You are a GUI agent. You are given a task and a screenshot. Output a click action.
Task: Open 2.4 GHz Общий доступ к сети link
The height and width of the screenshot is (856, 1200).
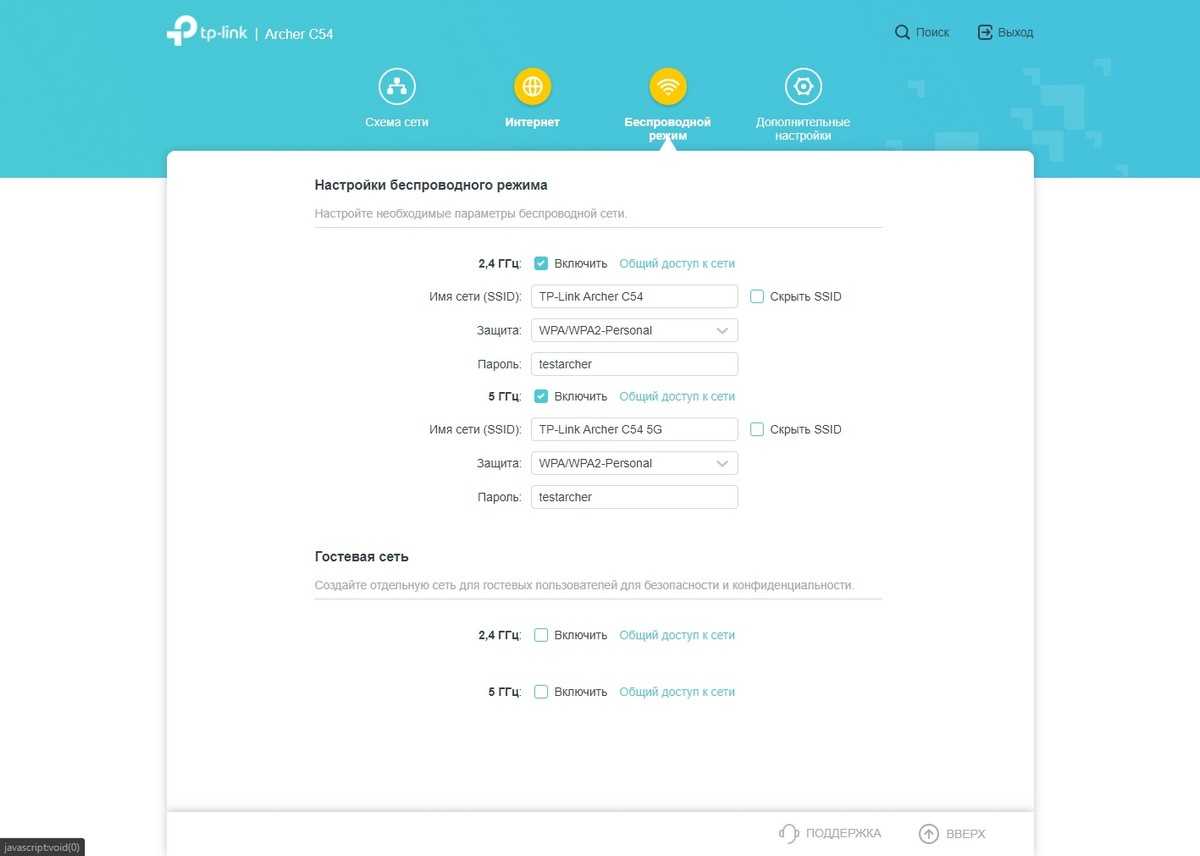pyautogui.click(x=677, y=264)
